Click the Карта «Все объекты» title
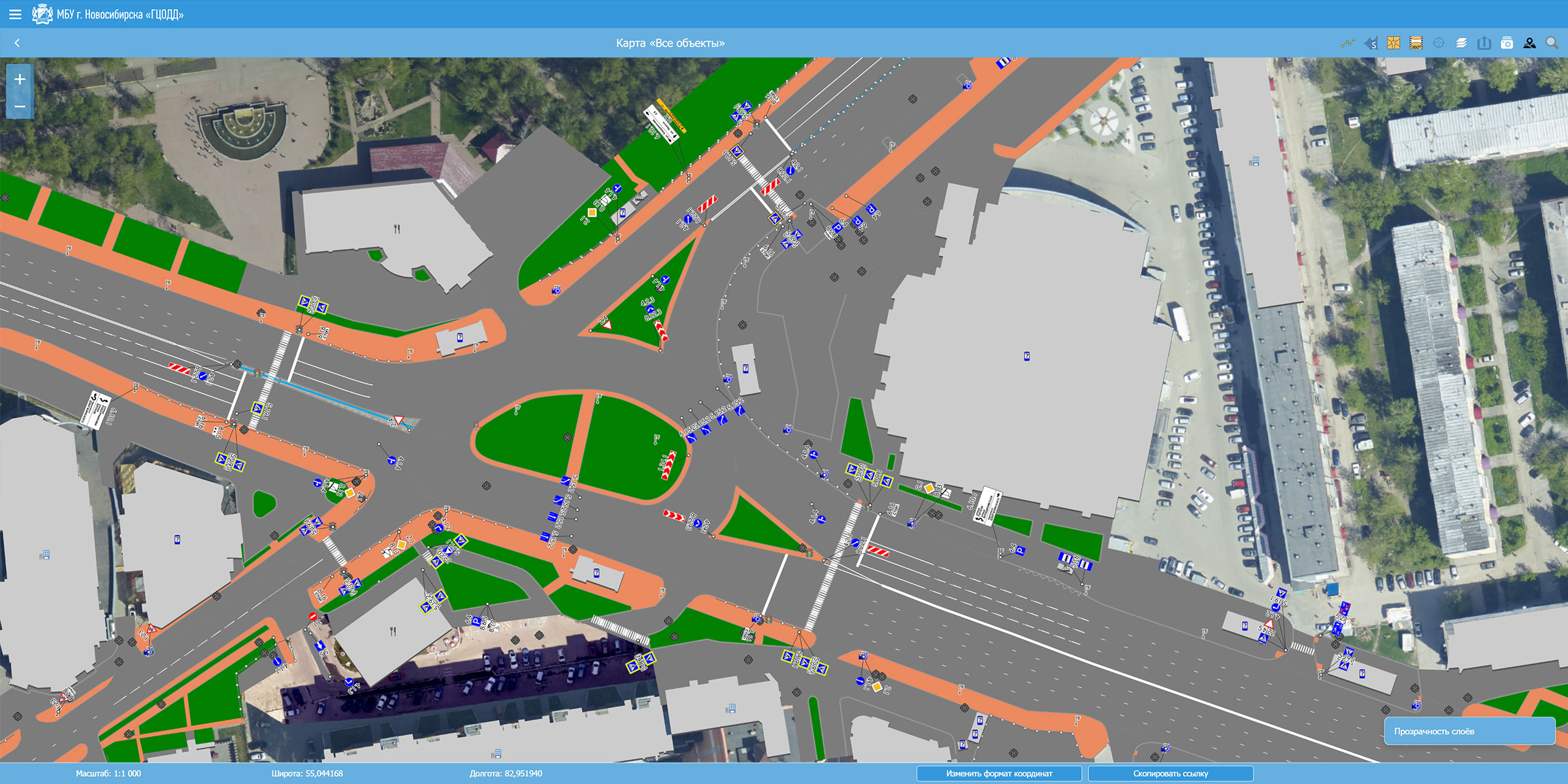The width and height of the screenshot is (1568, 784). click(670, 43)
